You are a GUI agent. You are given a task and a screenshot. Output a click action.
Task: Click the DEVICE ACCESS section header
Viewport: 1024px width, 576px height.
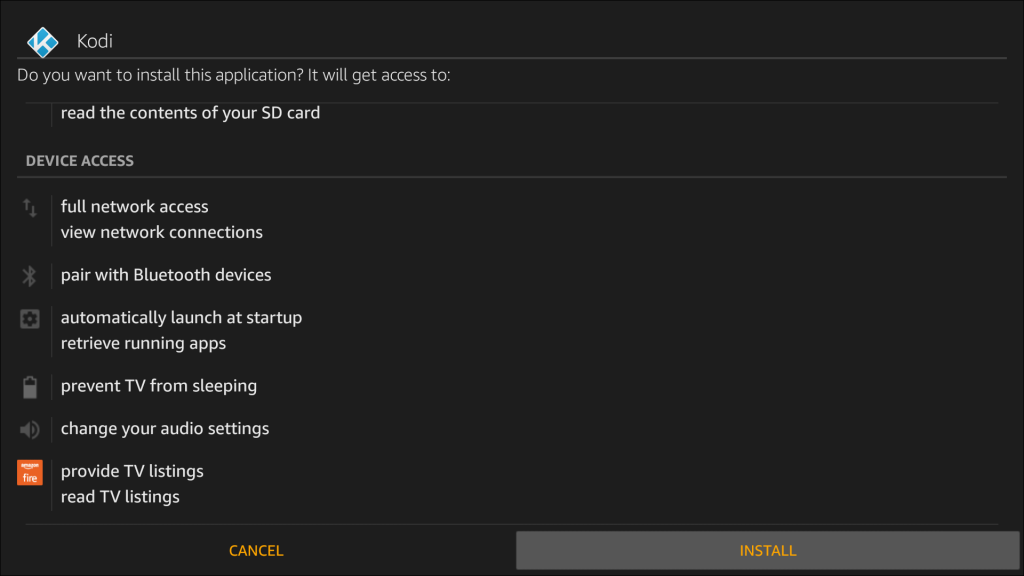pyautogui.click(x=79, y=160)
